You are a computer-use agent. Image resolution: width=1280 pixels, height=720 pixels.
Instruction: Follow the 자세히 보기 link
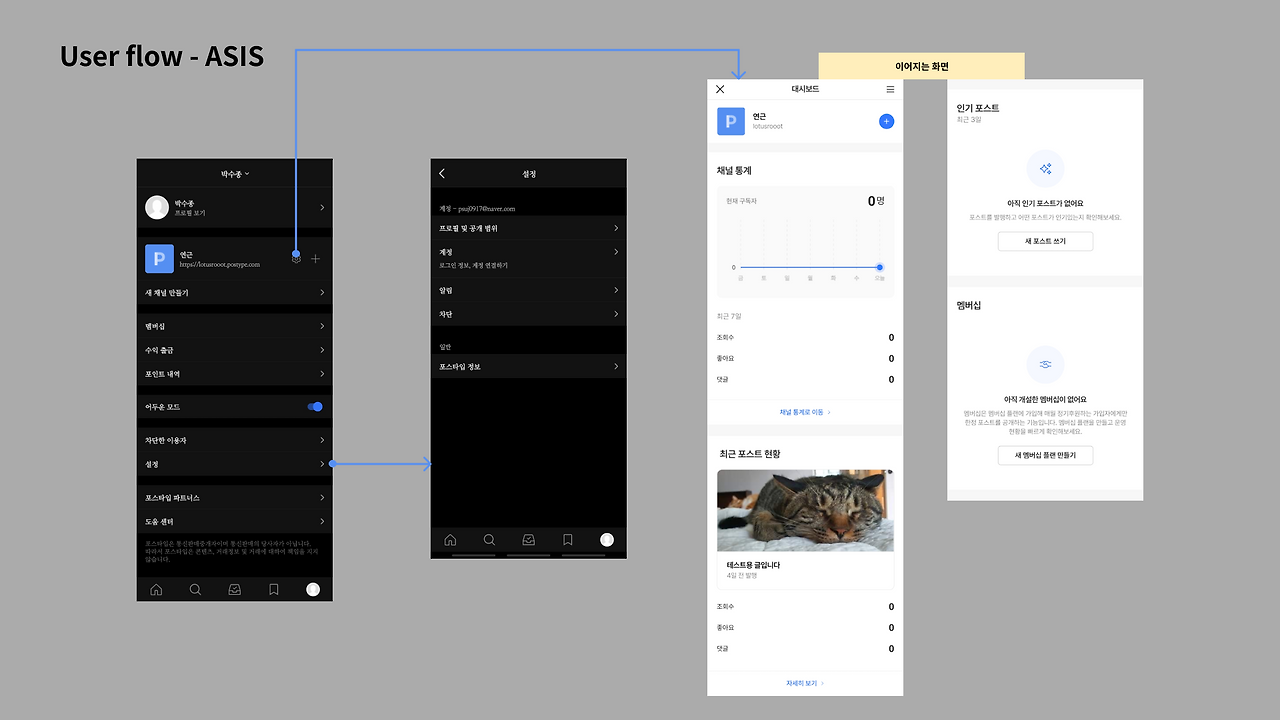(x=805, y=683)
